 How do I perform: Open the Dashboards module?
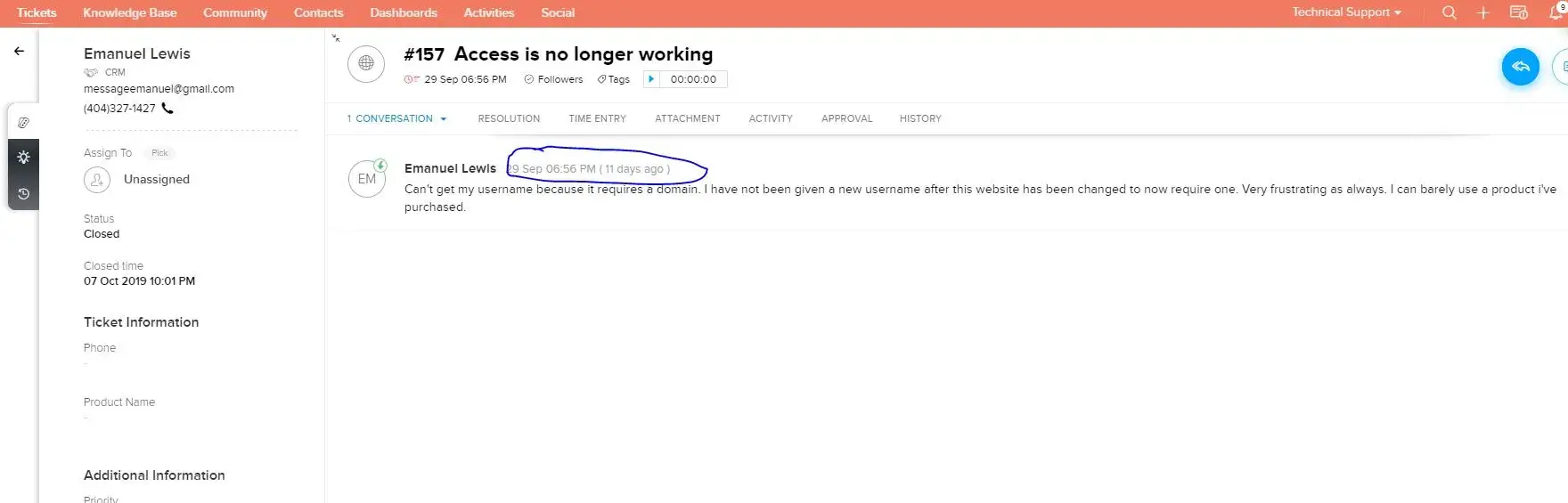pos(404,12)
